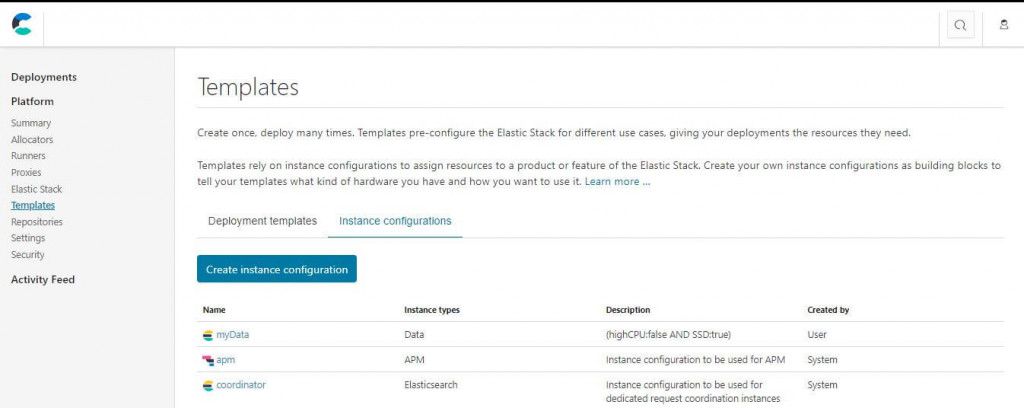Click the coordinator Elasticsearch icon
Viewport: 1024px width, 408px height.
tap(208, 385)
